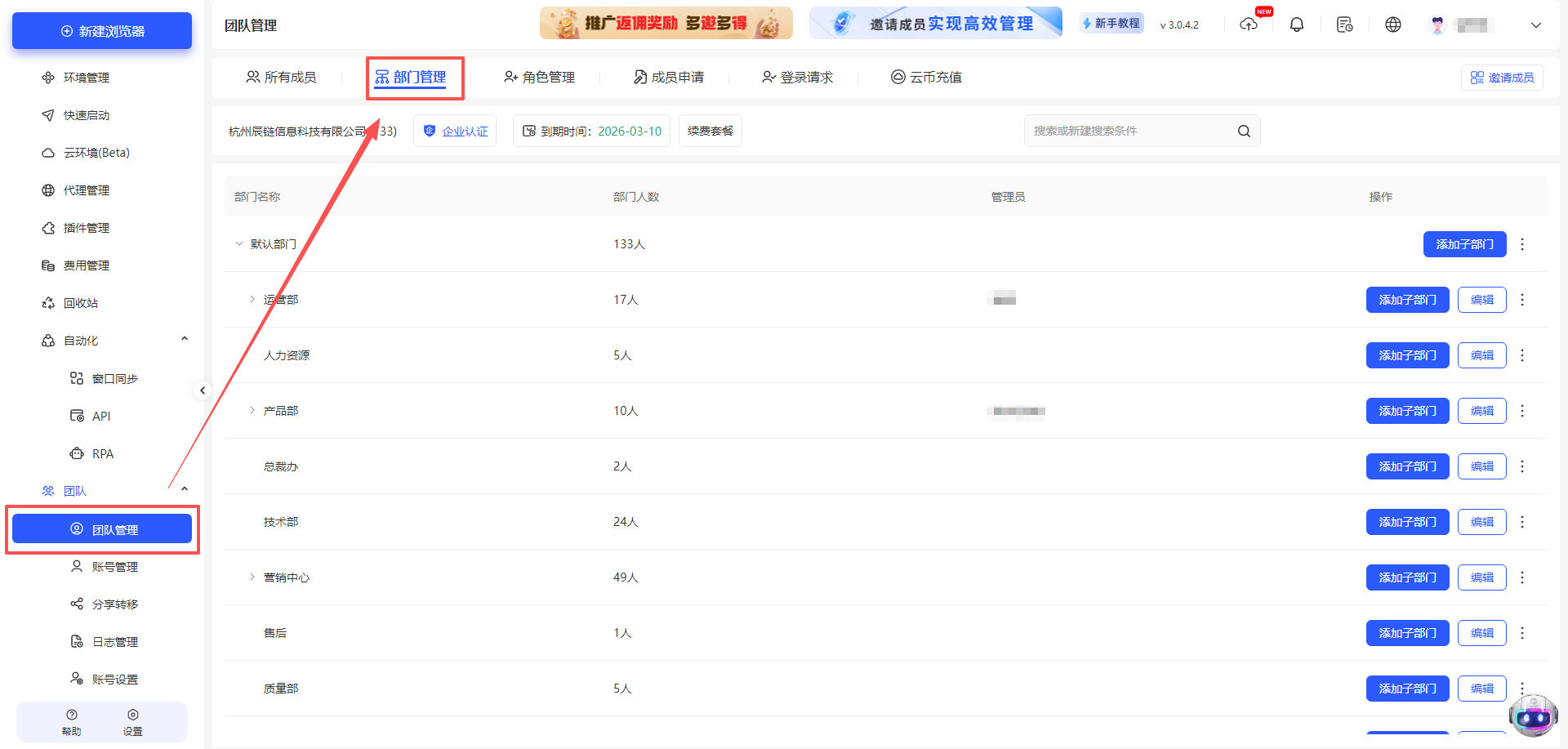Click the globe language icon in the header
The image size is (1568, 749).
coord(1392,25)
